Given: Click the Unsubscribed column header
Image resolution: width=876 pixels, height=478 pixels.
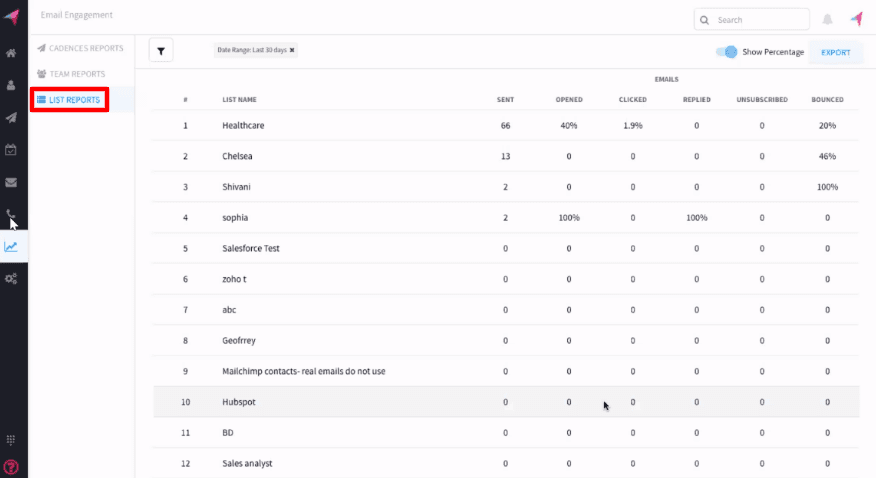Looking at the screenshot, I should [762, 99].
